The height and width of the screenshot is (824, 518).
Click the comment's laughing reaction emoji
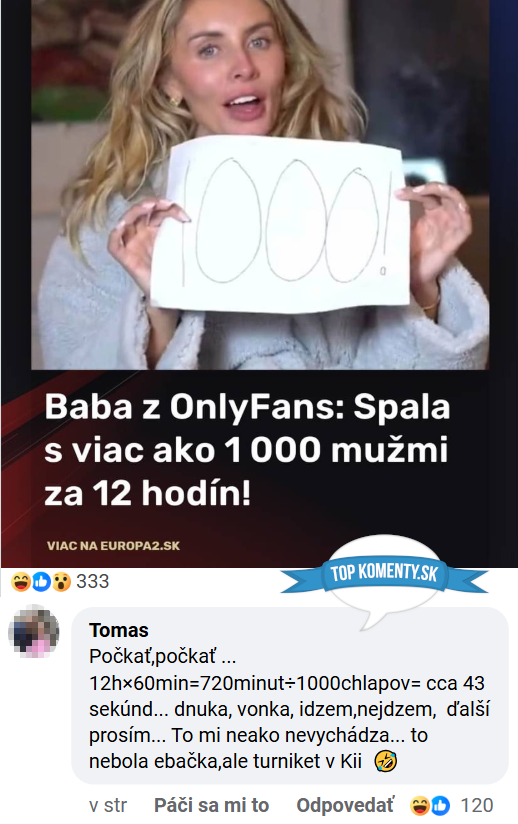pyautogui.click(x=420, y=805)
